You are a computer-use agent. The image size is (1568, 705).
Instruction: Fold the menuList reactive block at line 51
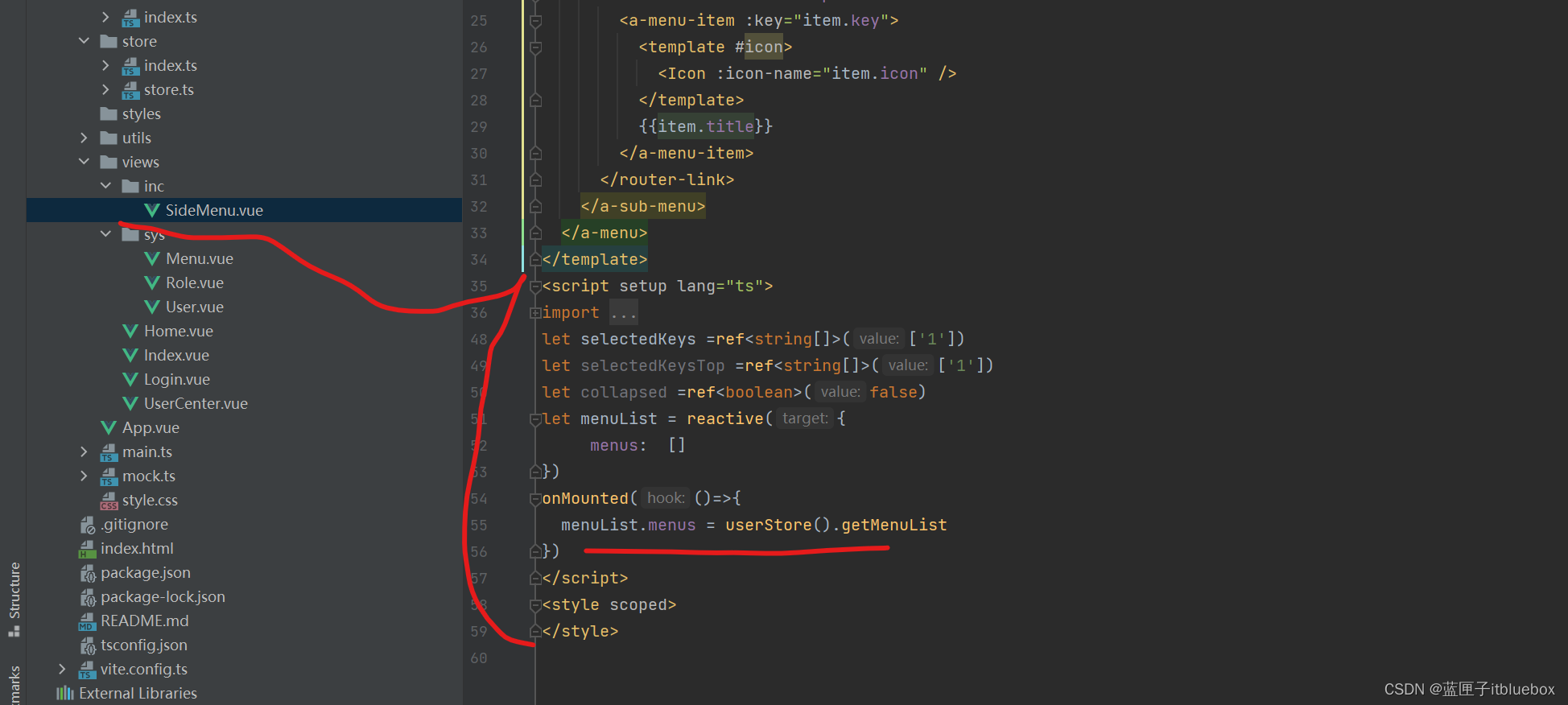tap(535, 419)
